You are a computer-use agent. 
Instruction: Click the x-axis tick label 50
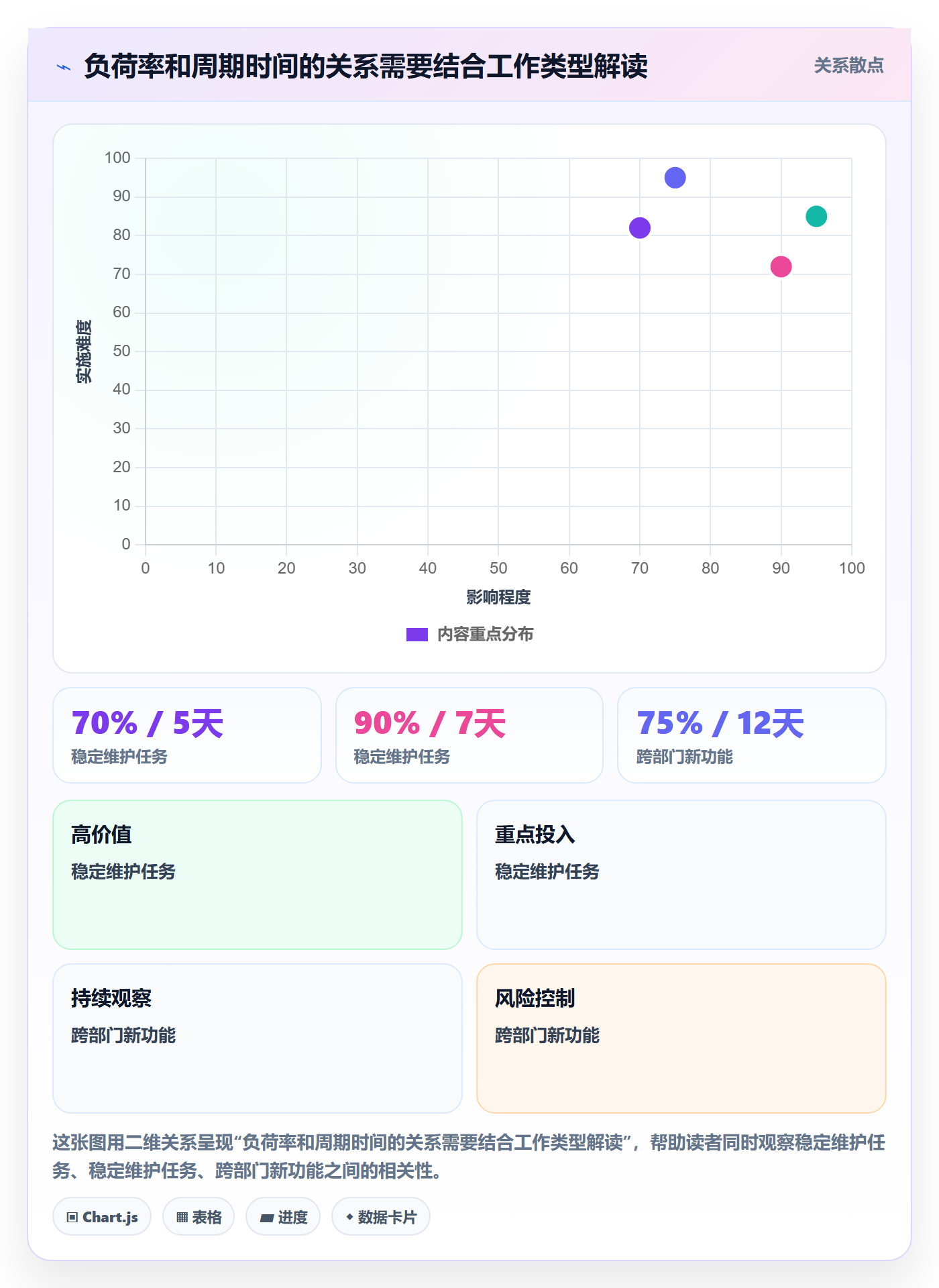(x=498, y=568)
